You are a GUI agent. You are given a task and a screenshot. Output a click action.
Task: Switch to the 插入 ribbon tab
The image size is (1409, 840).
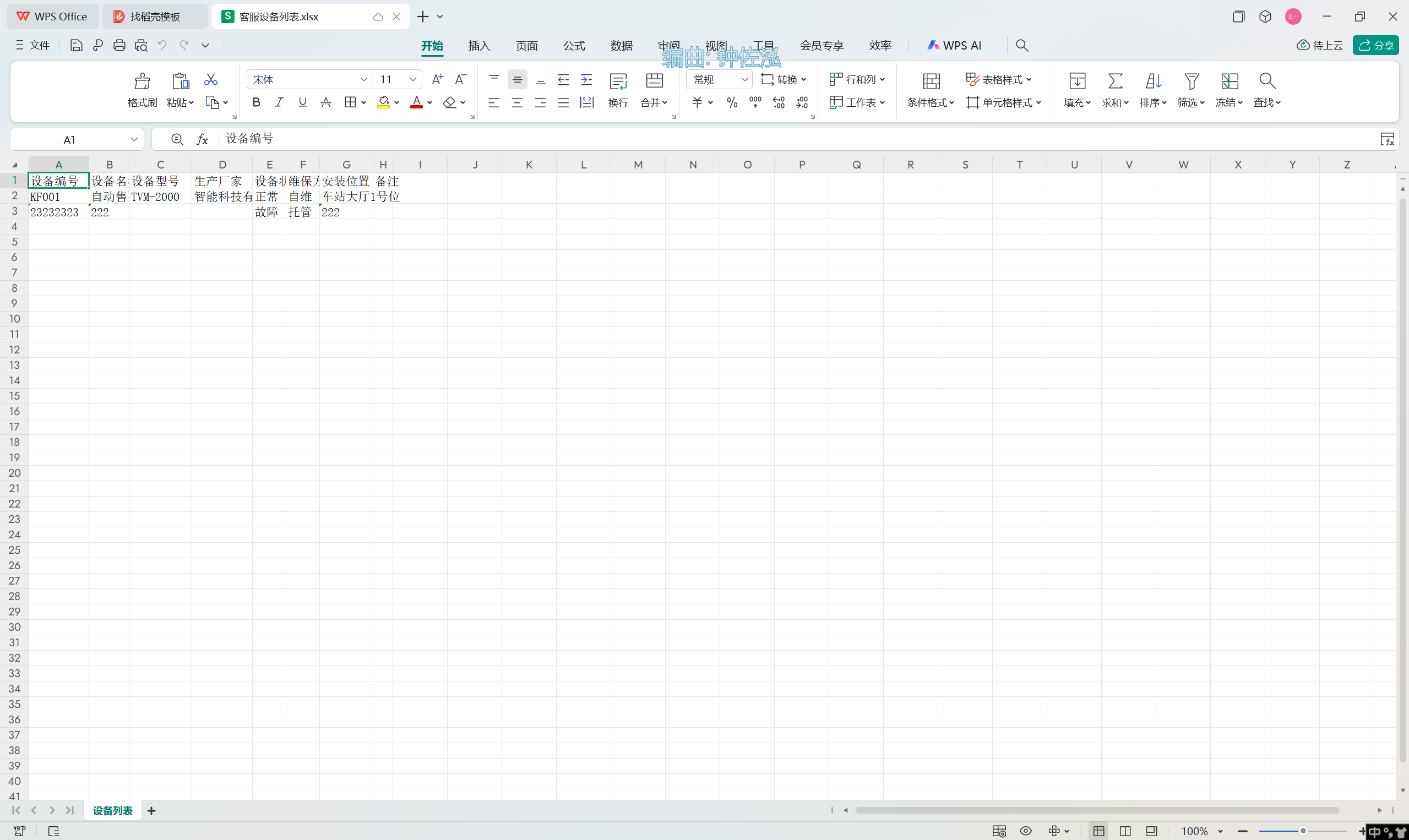tap(479, 45)
